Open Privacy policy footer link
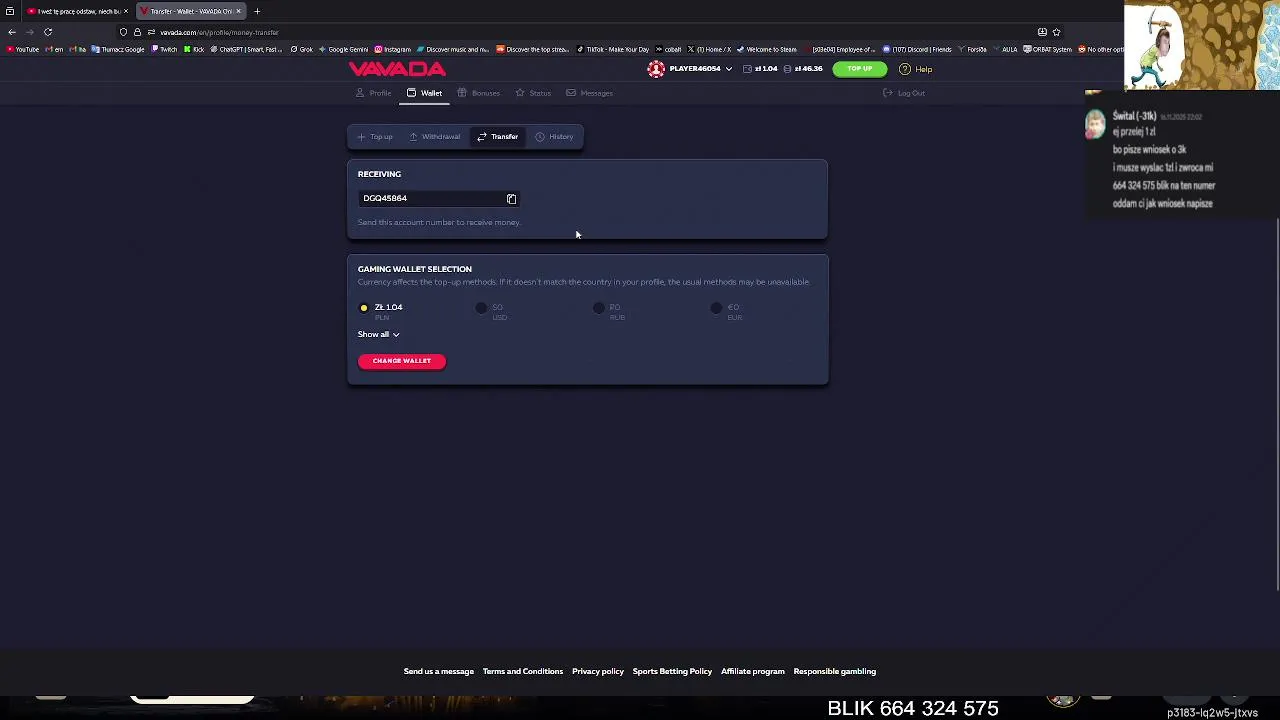 [x=598, y=671]
